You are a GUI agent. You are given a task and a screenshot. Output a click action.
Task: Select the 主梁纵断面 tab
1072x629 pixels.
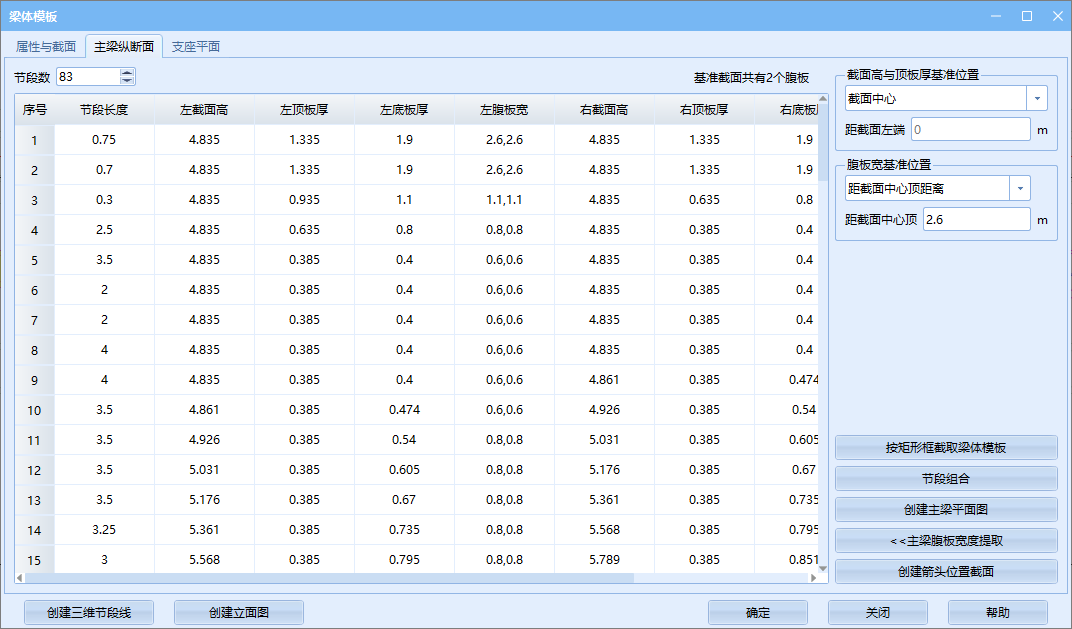(x=124, y=47)
